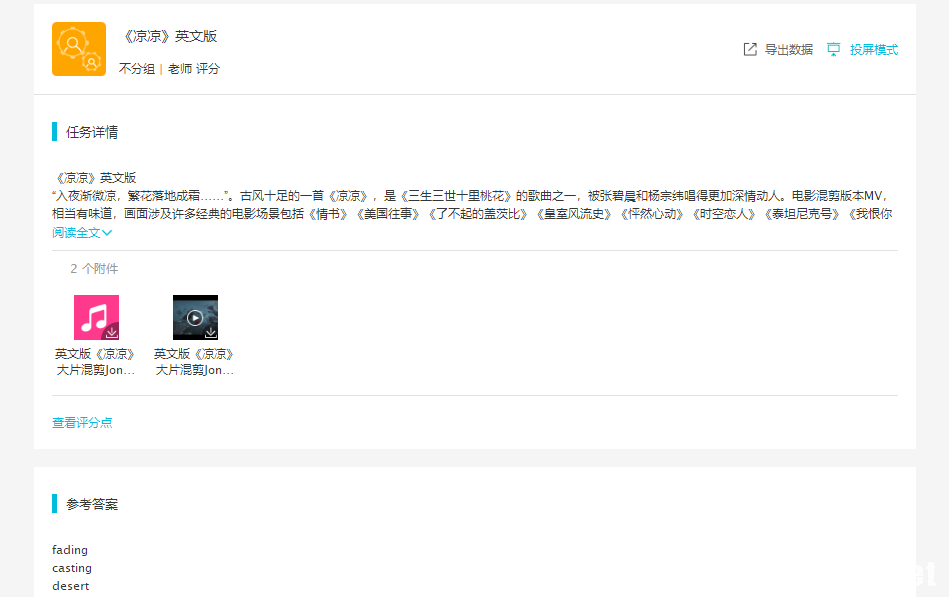The image size is (949, 597).
Task: Click the music attachment's file name
Action: click(95, 362)
